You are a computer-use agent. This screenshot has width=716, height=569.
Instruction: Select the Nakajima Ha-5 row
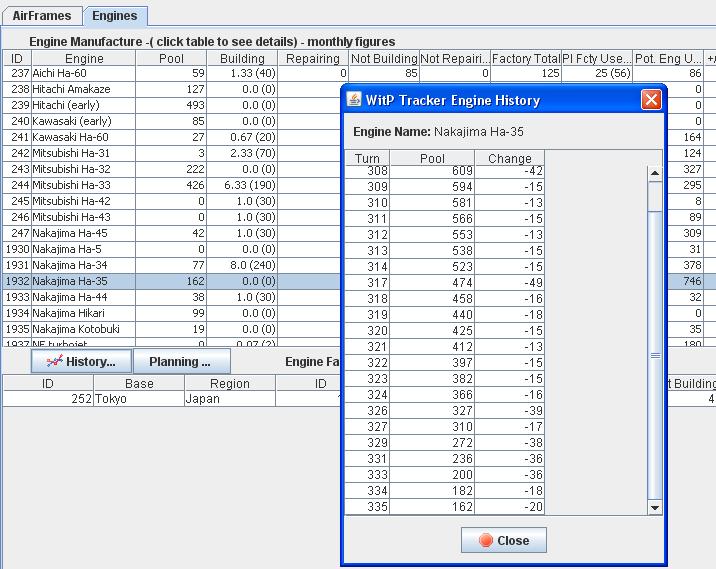172,249
